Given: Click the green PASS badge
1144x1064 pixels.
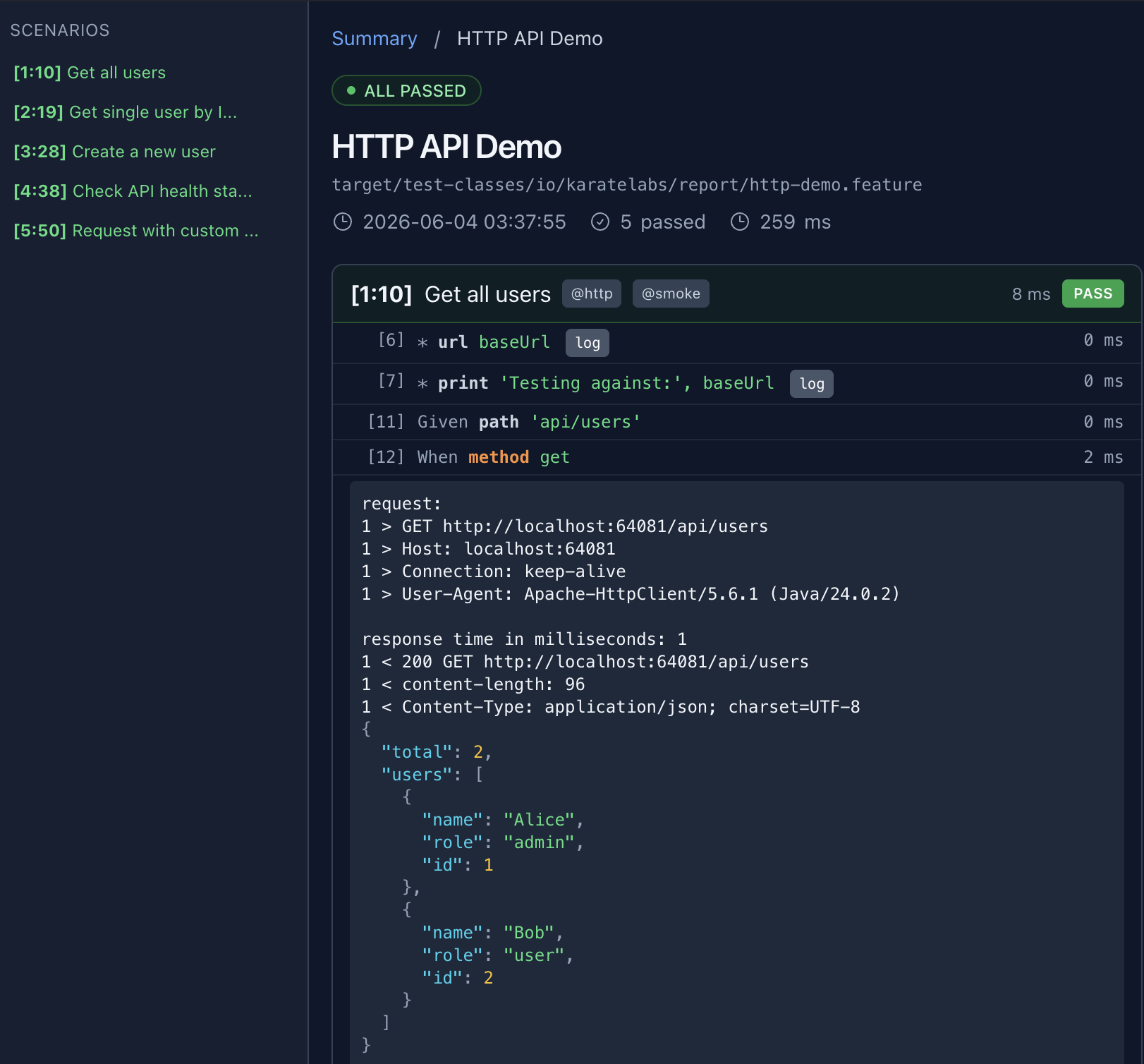Looking at the screenshot, I should 1093,294.
